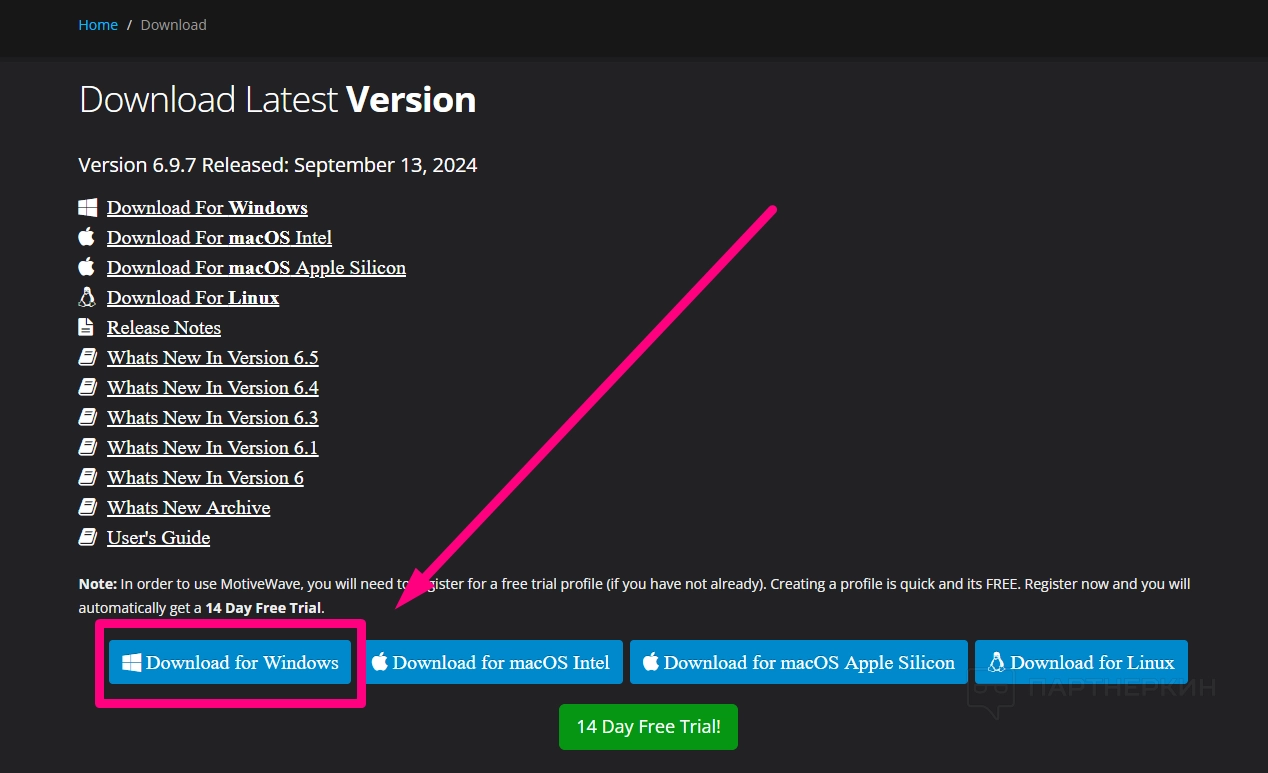
Task: Open the User's Guide link
Action: (159, 538)
